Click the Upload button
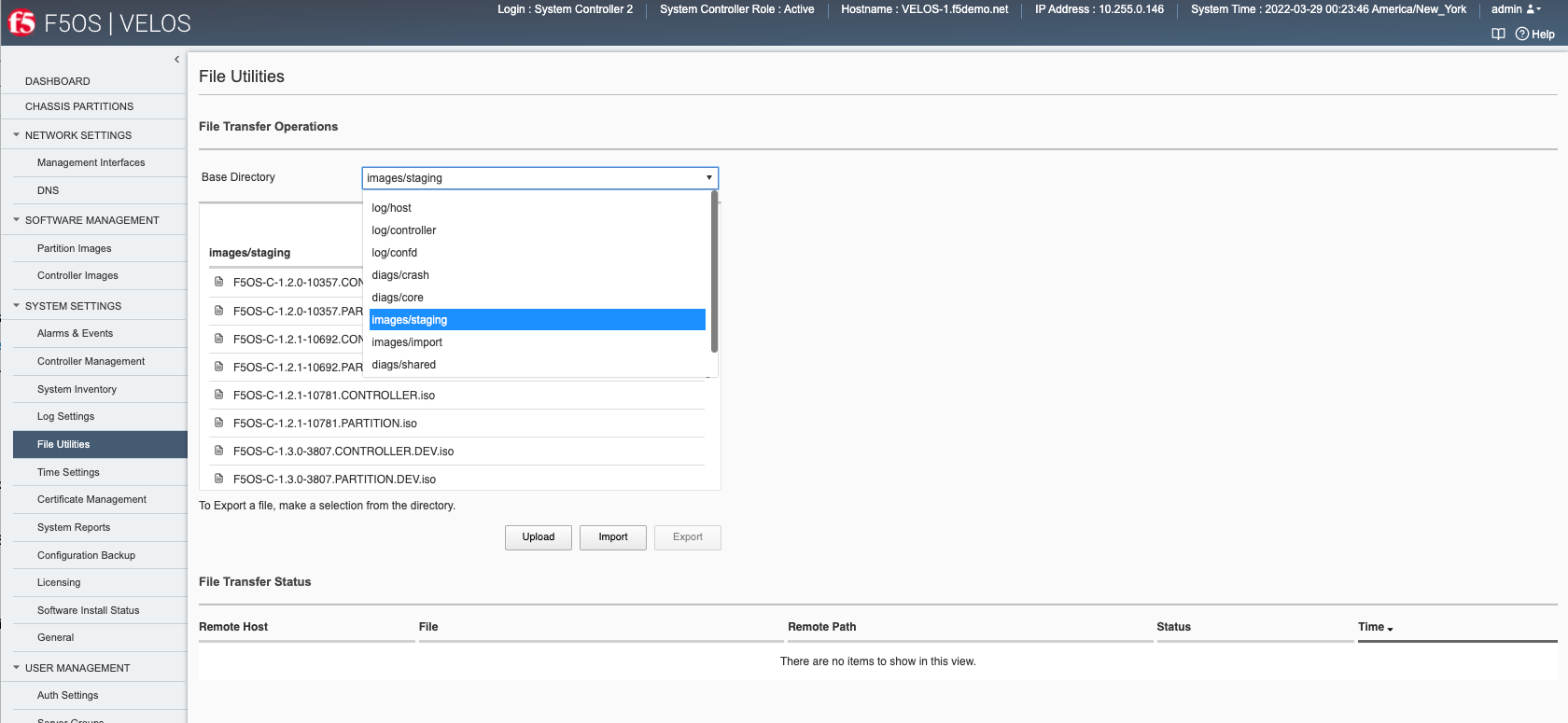The height and width of the screenshot is (723, 1568). (x=539, y=537)
